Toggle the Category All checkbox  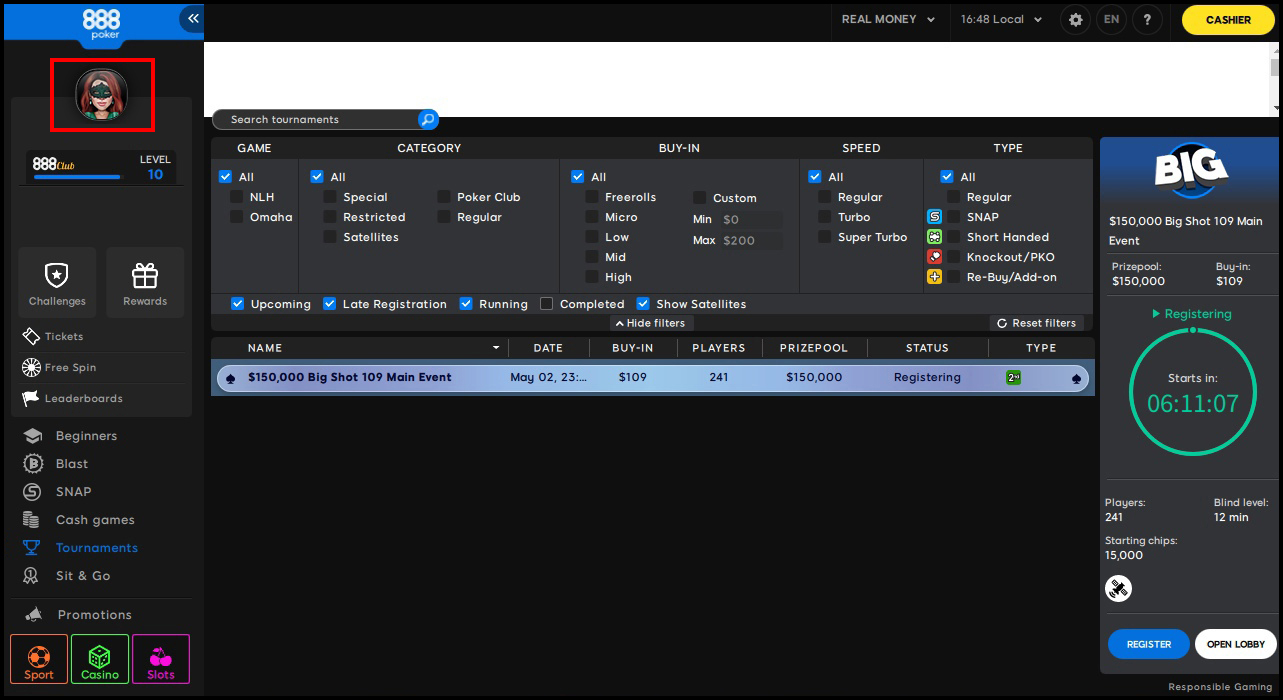[317, 177]
